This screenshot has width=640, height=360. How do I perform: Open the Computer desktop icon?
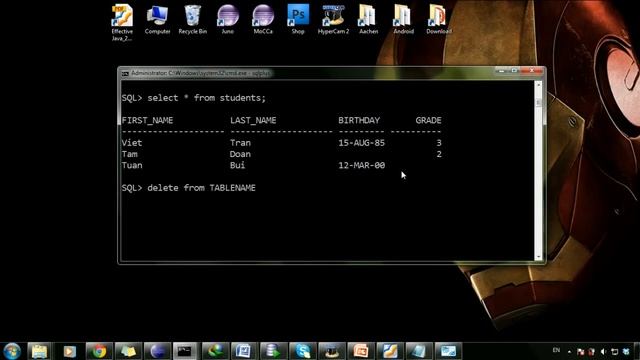[157, 20]
